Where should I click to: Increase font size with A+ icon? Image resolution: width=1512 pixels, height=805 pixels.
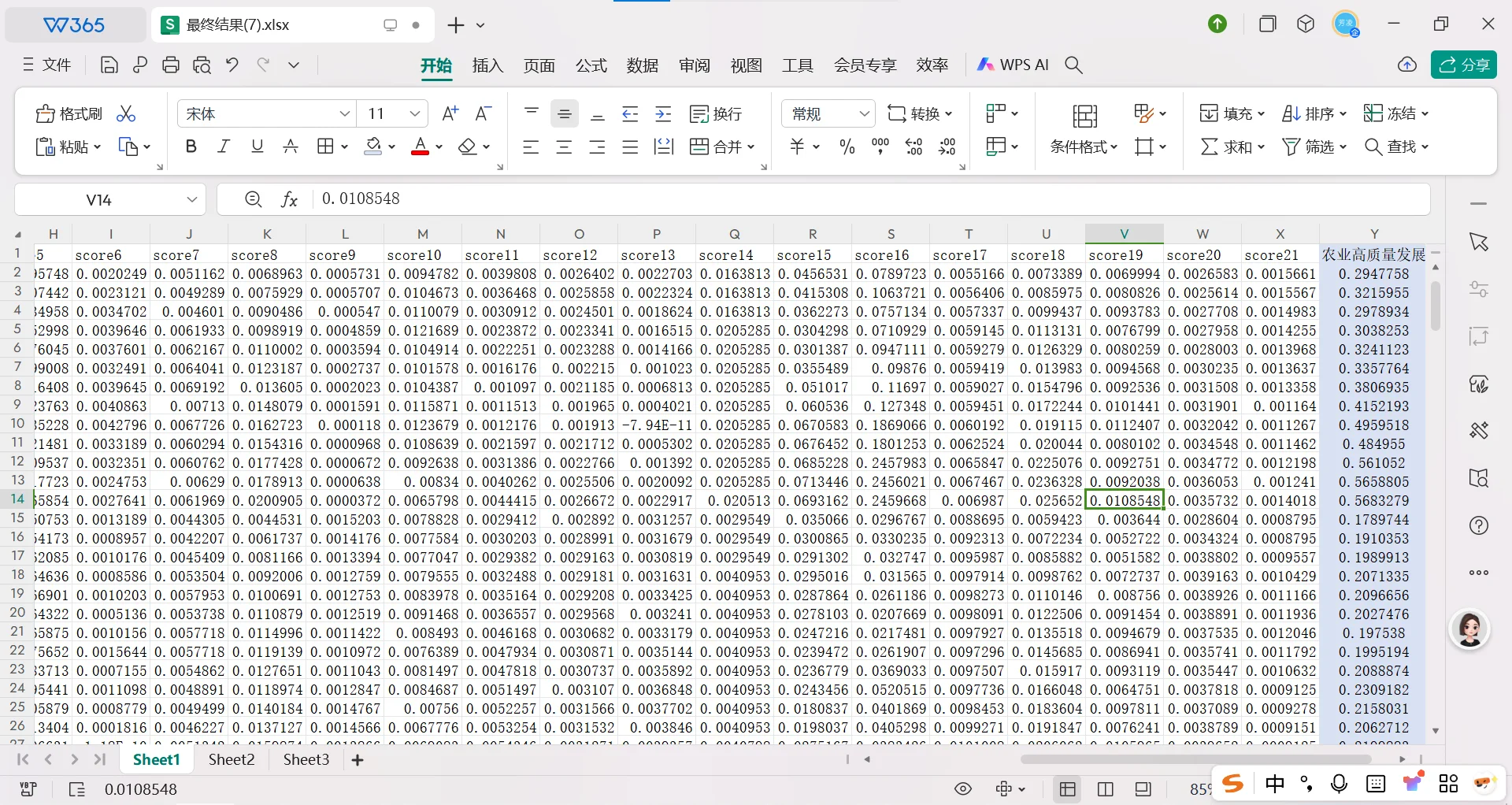coord(450,114)
